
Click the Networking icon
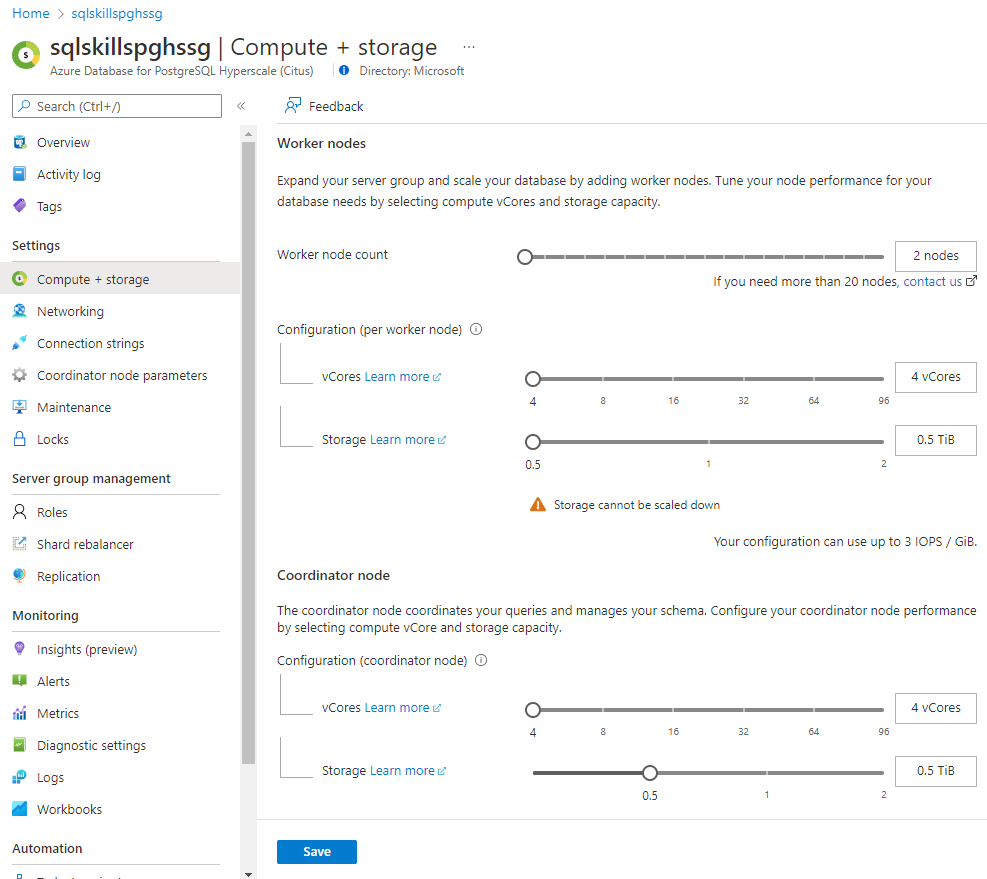click(19, 311)
